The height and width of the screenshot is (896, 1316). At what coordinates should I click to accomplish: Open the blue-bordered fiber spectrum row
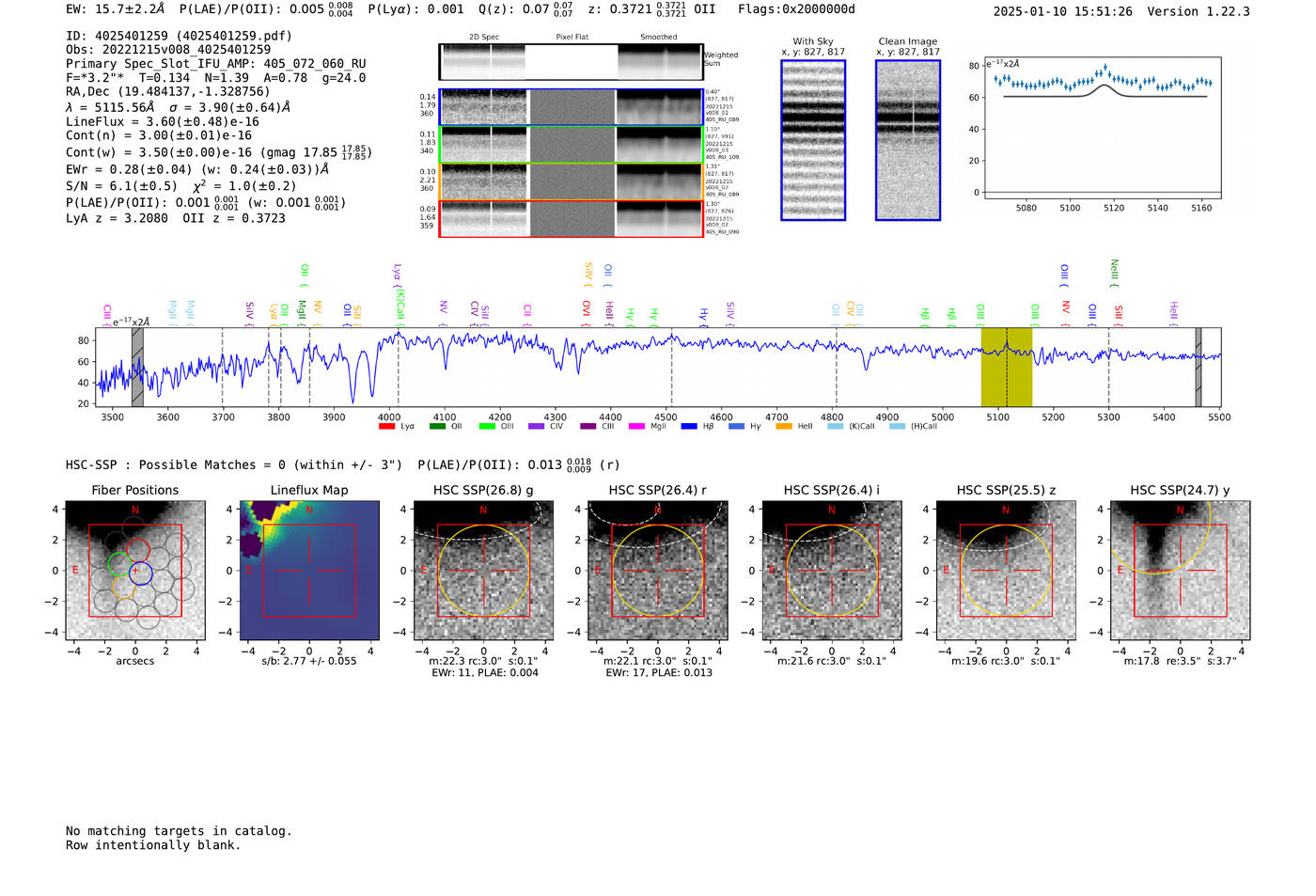coord(571,107)
